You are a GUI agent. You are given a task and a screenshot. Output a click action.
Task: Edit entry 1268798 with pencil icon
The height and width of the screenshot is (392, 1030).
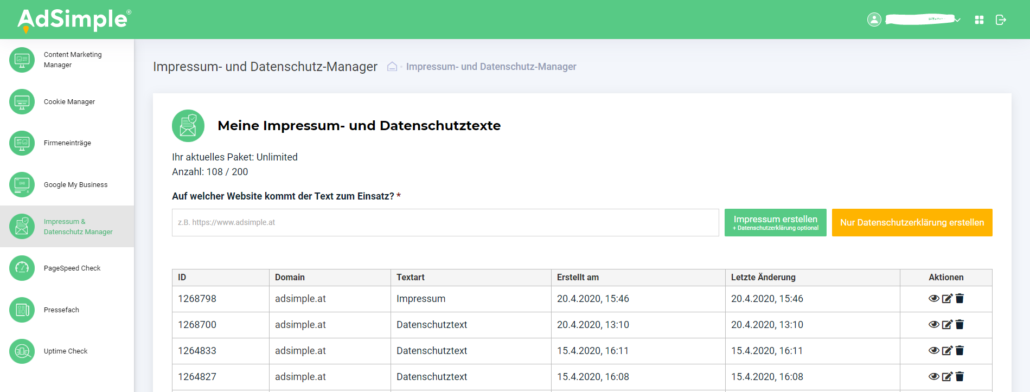pos(947,299)
